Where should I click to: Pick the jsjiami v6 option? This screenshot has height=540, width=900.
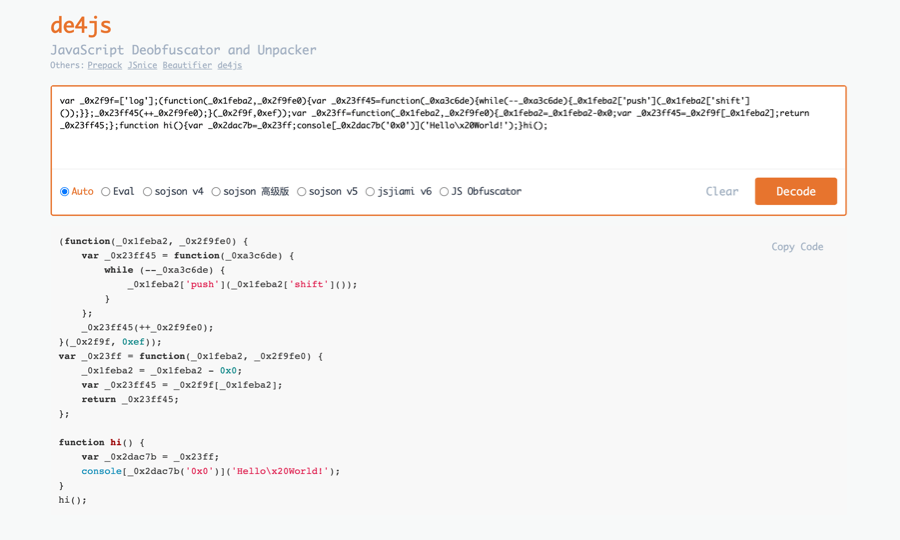370,192
